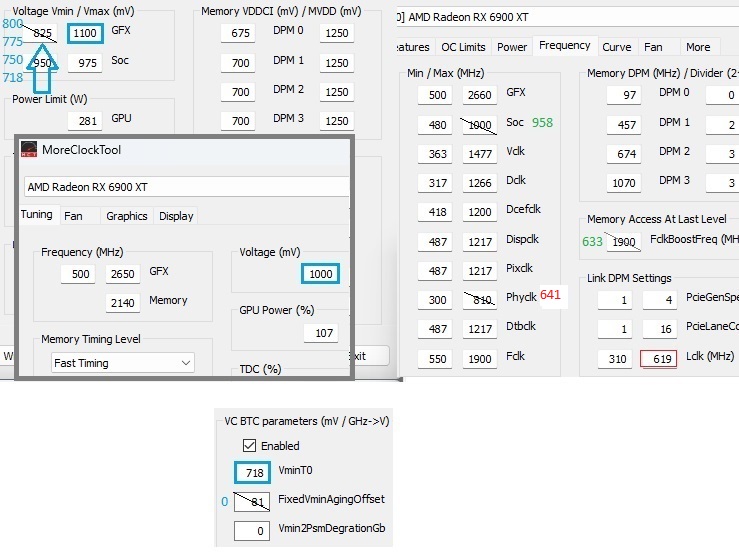Open the Graphics tab
This screenshot has width=739, height=560.
coord(126,216)
